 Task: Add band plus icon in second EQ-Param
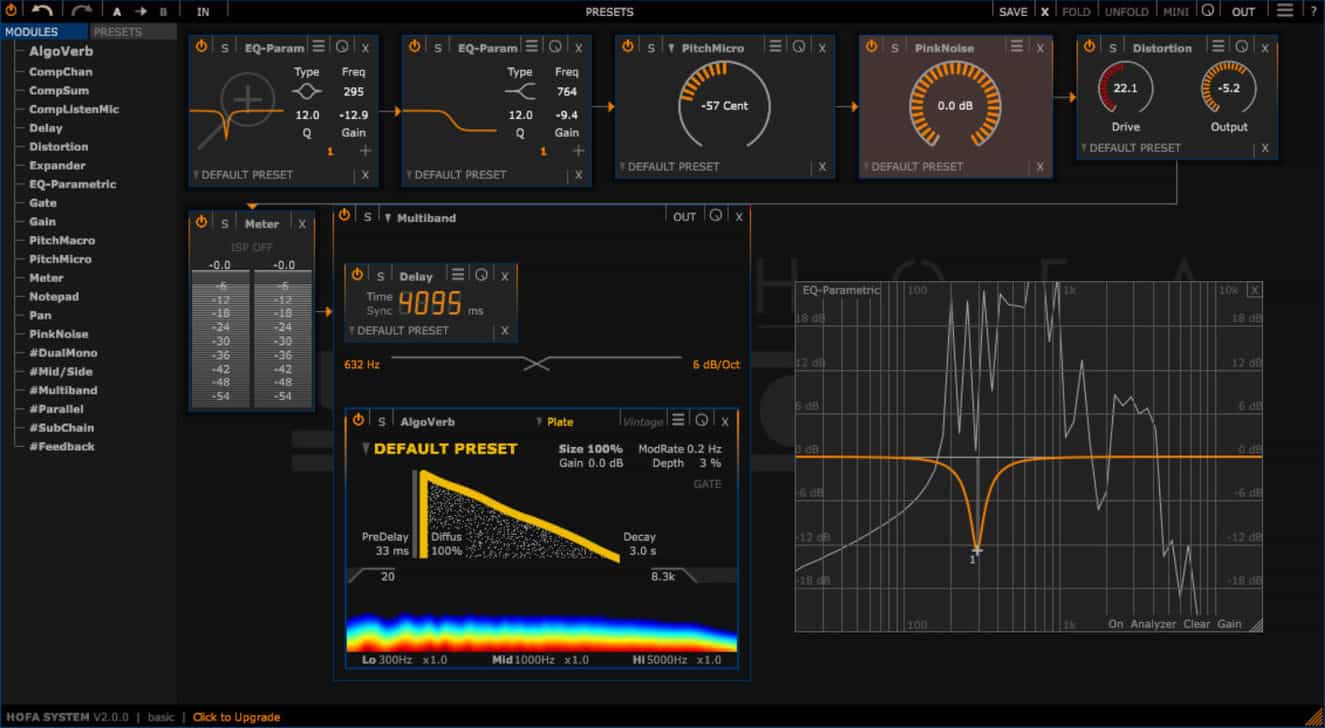(579, 150)
